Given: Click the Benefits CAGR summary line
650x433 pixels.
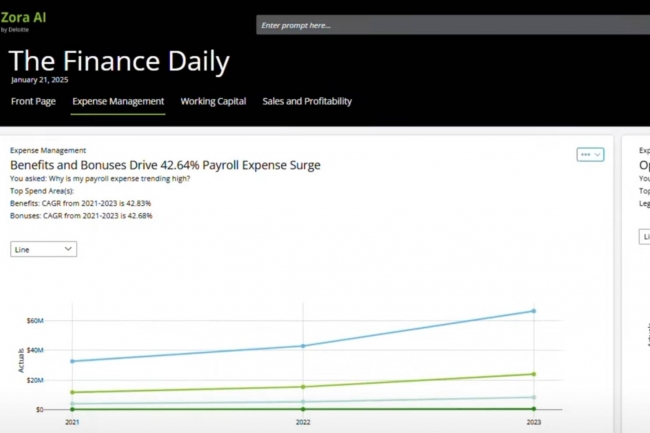Looking at the screenshot, I should coord(81,203).
